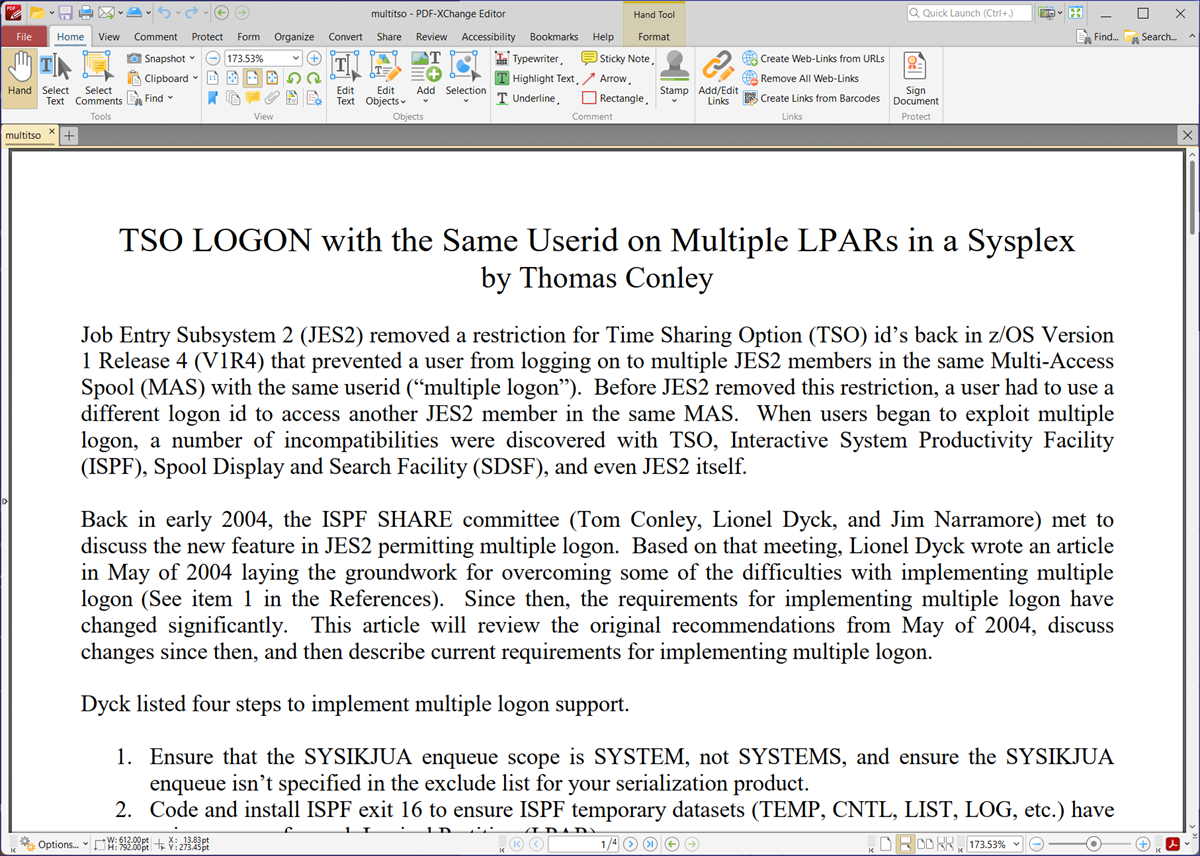Expand the Clipboard dropdown
This screenshot has height=856, width=1200.
pos(194,78)
